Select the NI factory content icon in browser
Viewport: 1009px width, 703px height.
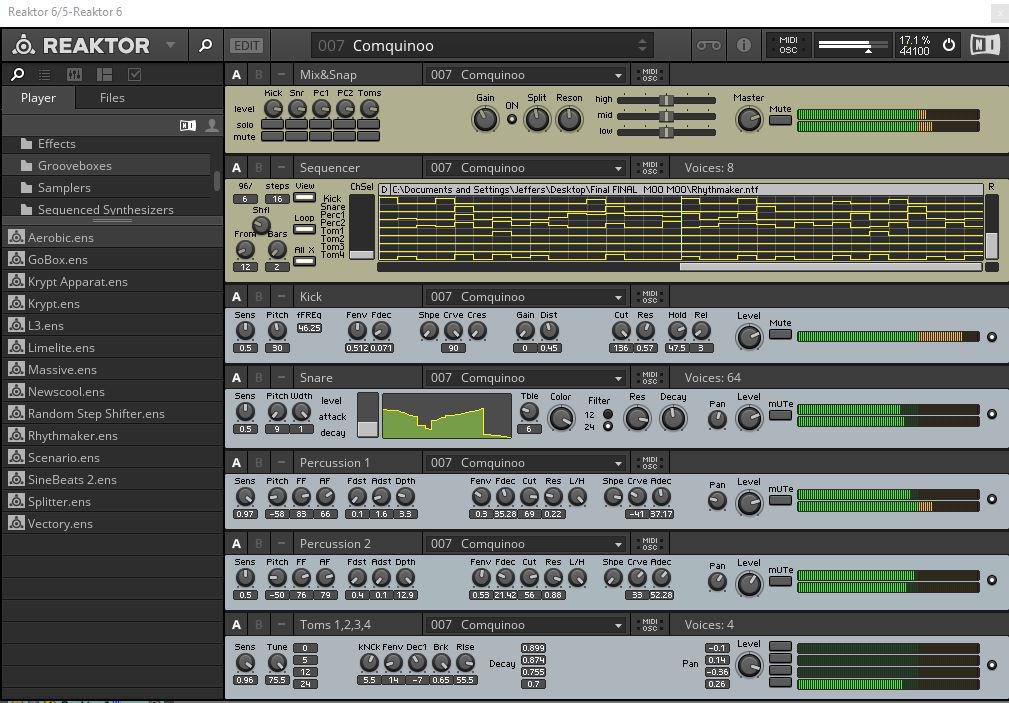(188, 126)
